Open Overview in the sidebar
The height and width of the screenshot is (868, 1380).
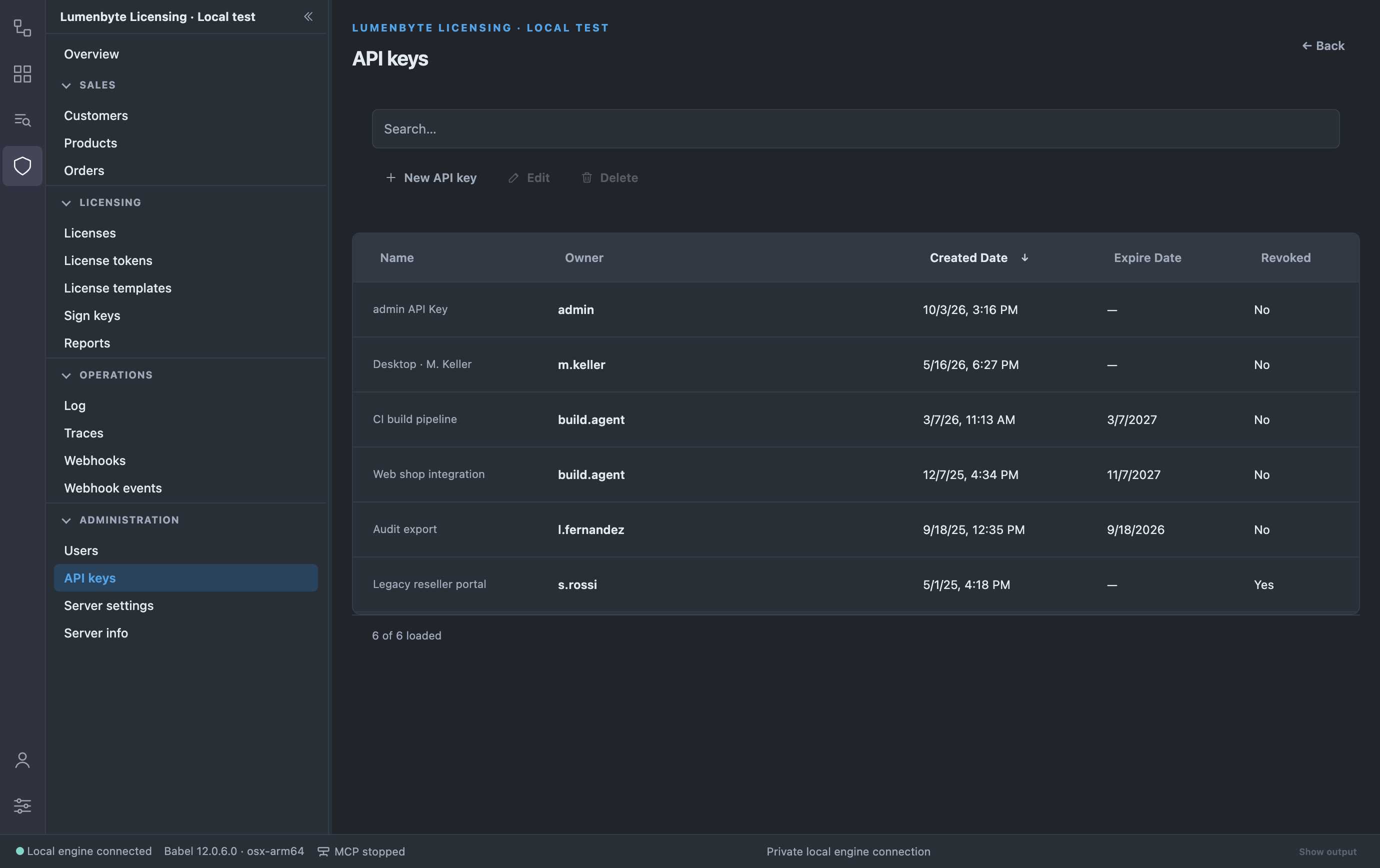click(185, 54)
